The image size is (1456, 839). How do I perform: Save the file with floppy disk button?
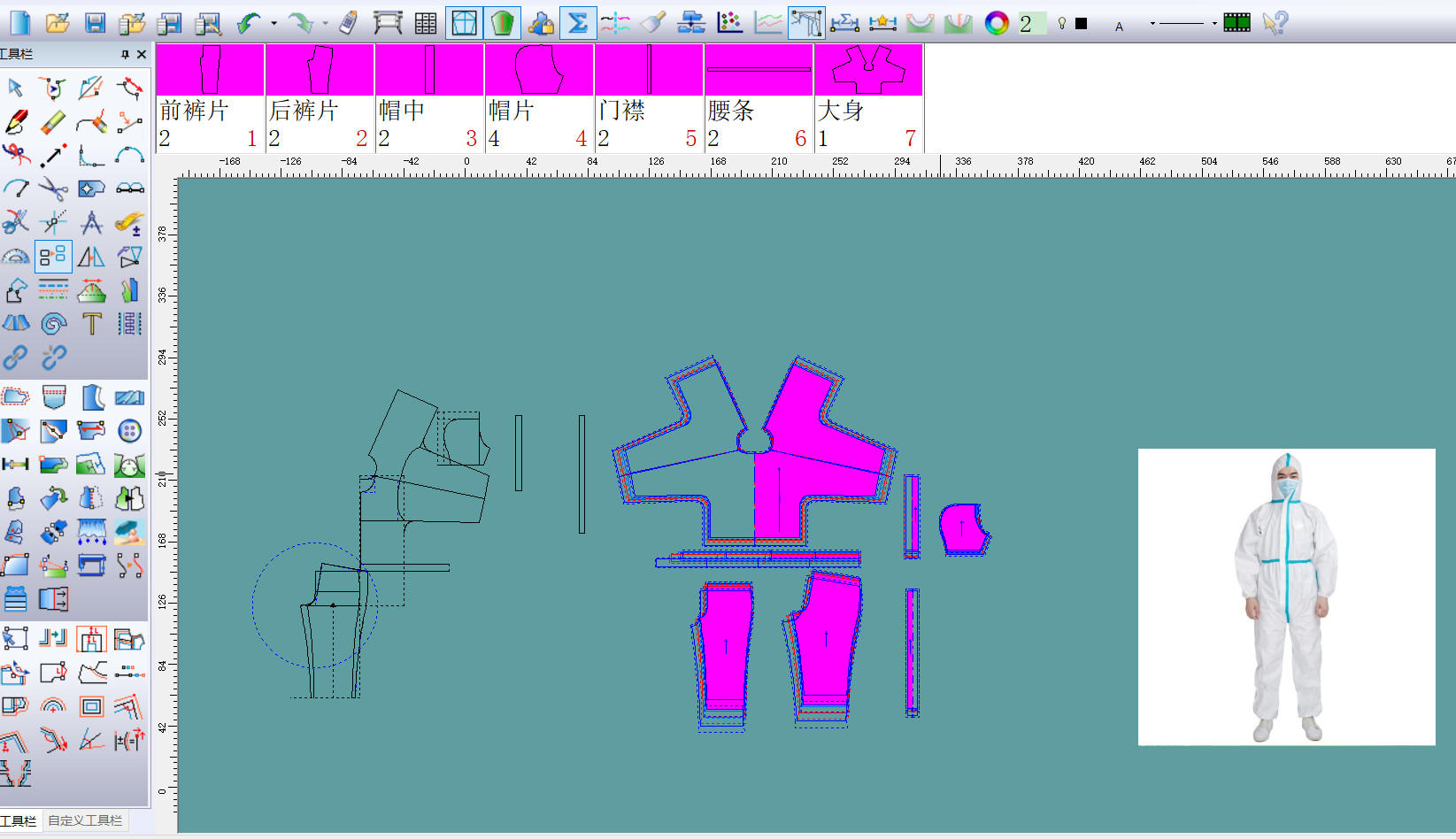click(95, 23)
